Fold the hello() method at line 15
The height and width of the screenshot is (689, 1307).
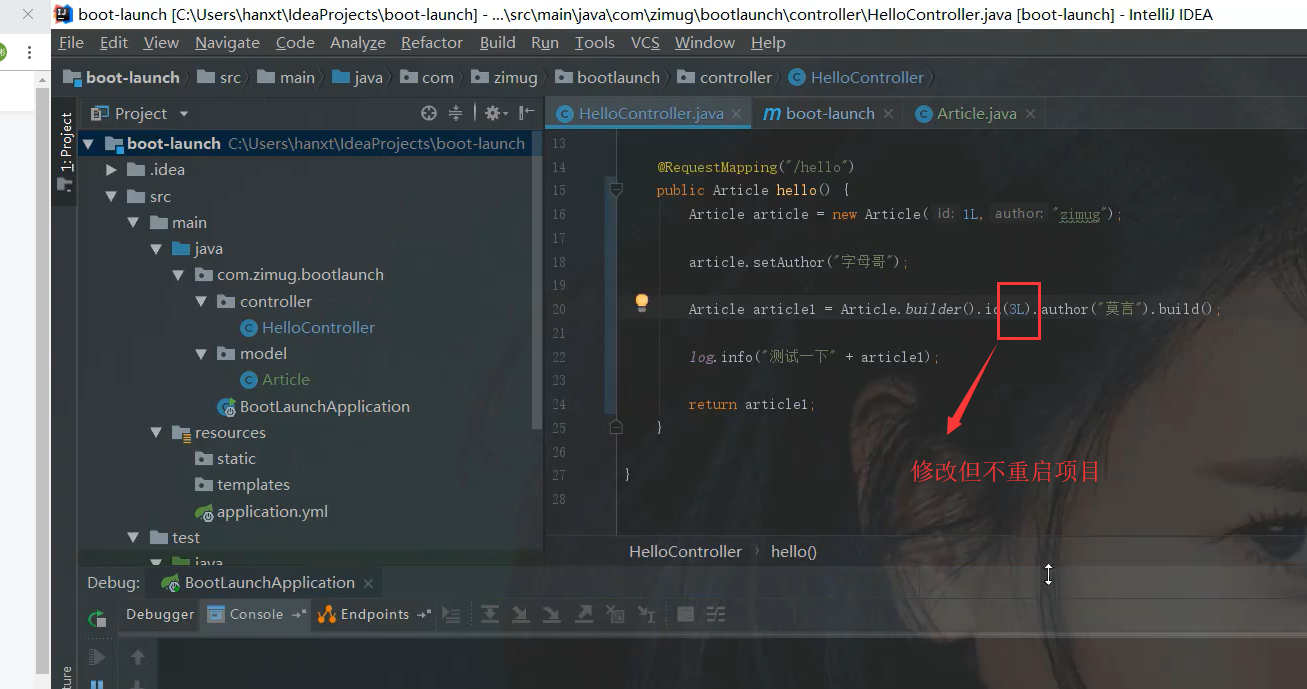(616, 189)
